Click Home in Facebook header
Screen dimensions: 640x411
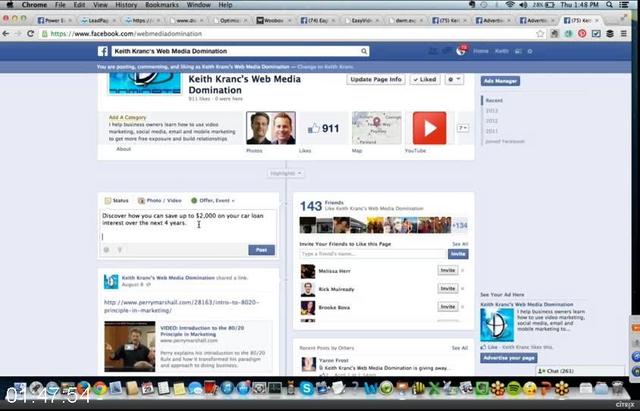[481, 51]
